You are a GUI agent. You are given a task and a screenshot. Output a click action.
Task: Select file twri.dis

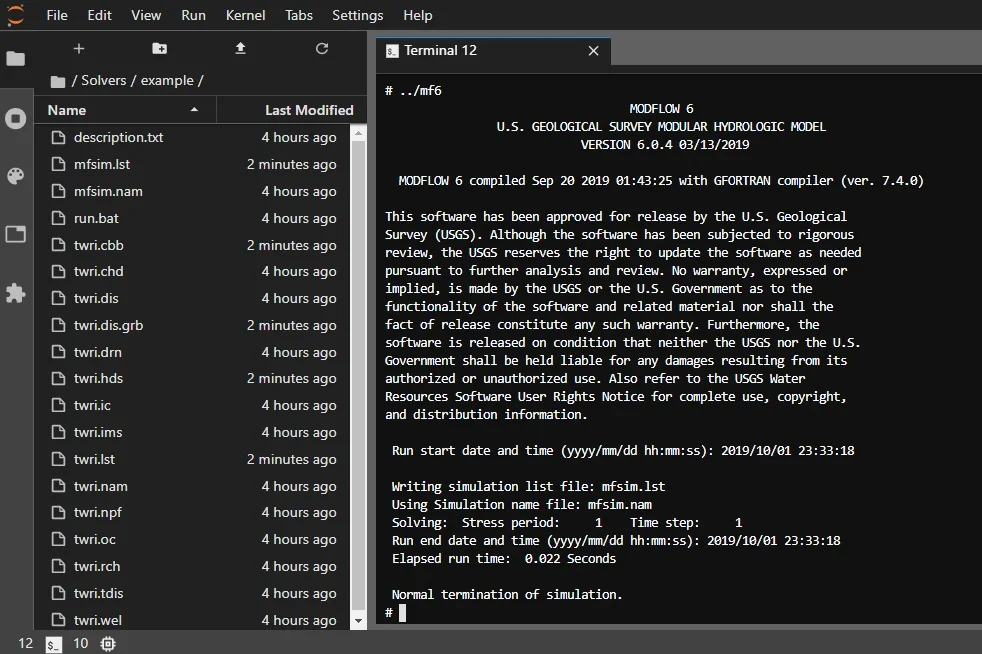[x=192, y=298]
